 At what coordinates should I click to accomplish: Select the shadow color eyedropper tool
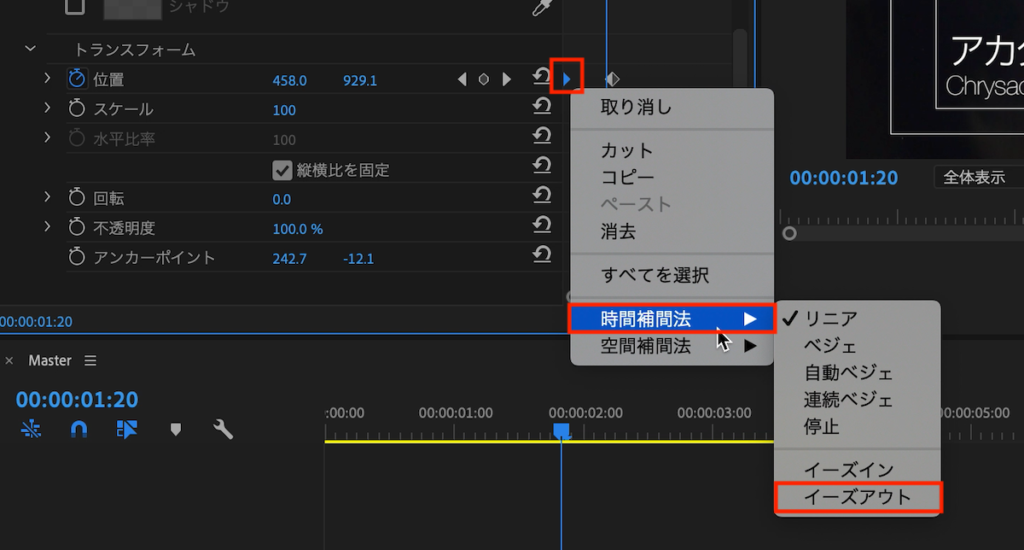tap(543, 7)
